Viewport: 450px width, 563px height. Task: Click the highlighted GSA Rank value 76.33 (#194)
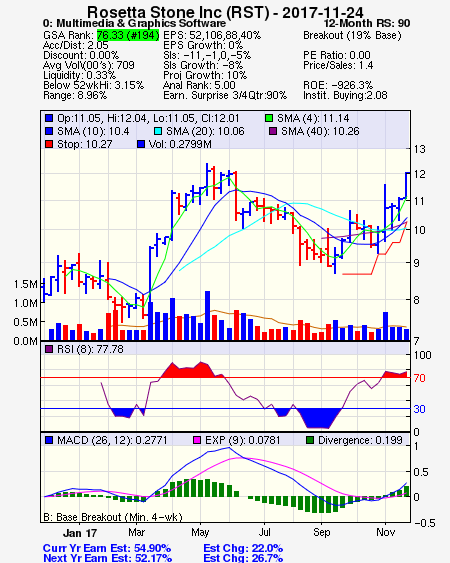click(x=128, y=35)
